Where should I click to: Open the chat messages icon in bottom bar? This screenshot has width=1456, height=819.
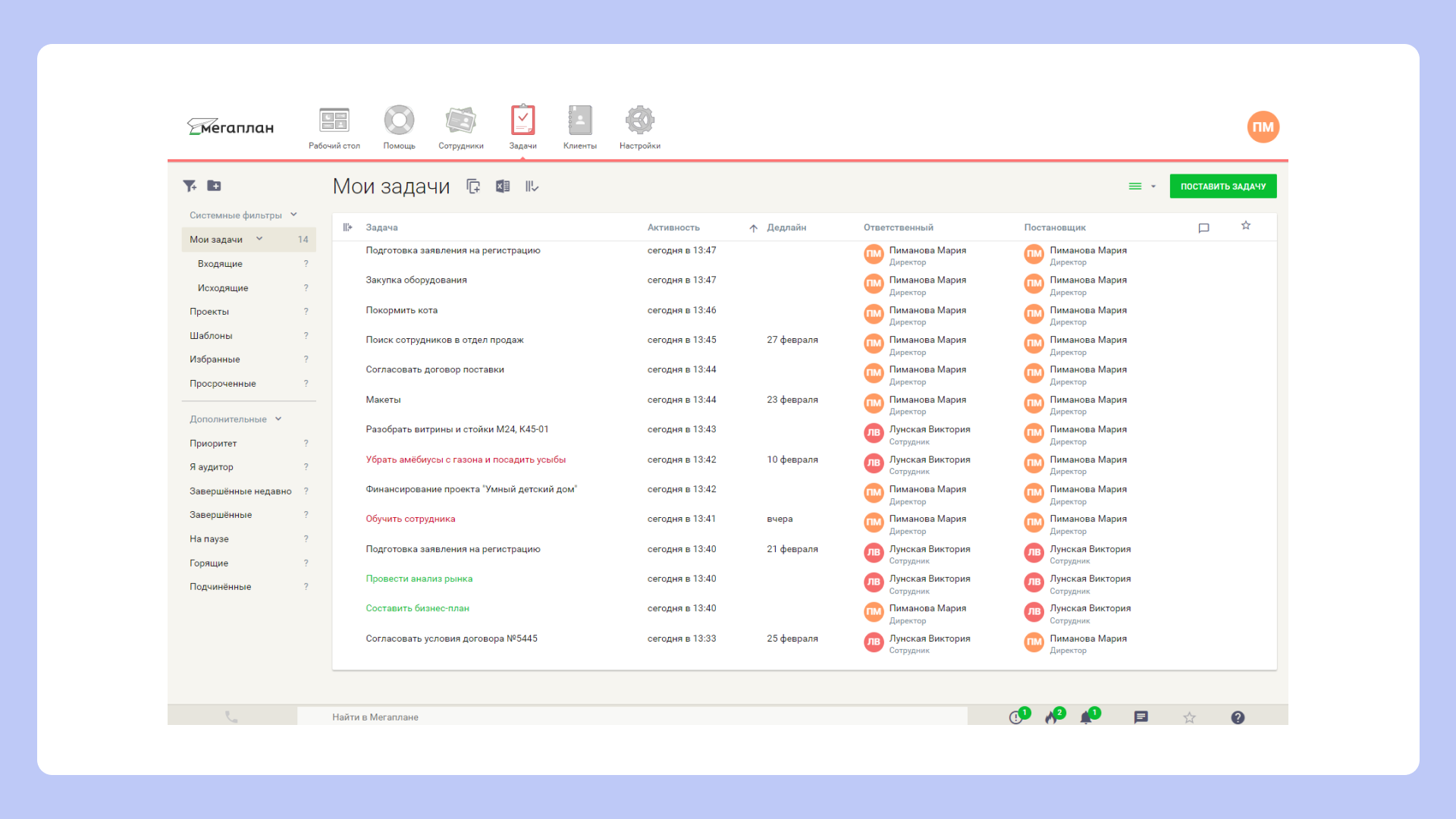(1141, 717)
